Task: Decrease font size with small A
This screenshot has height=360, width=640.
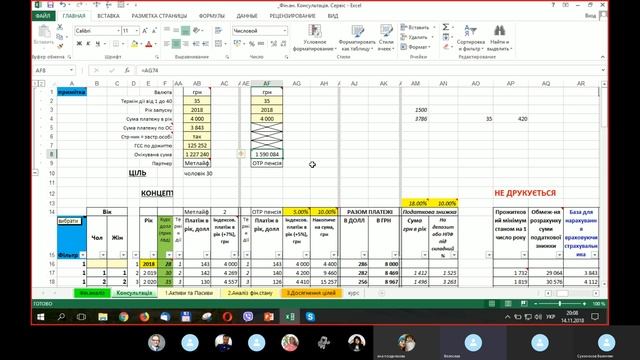Action: click(154, 31)
